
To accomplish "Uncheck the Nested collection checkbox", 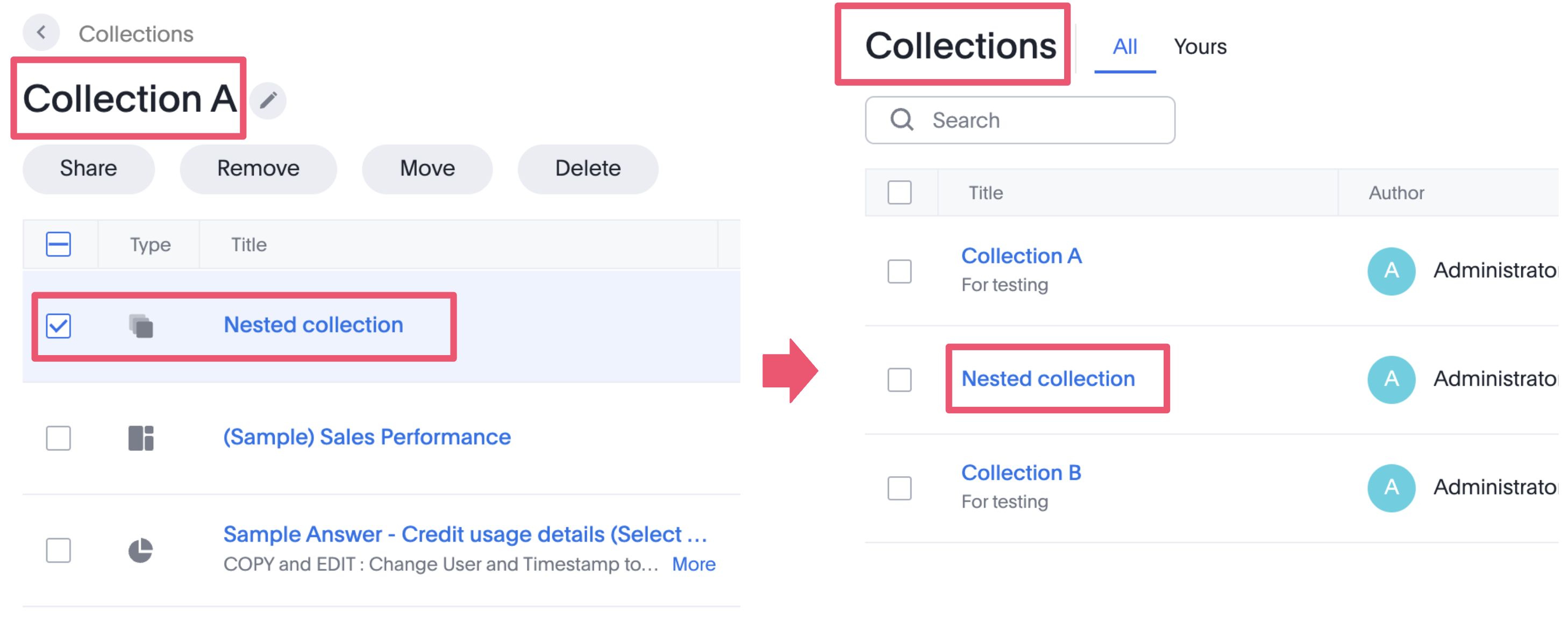I will click(x=59, y=326).
